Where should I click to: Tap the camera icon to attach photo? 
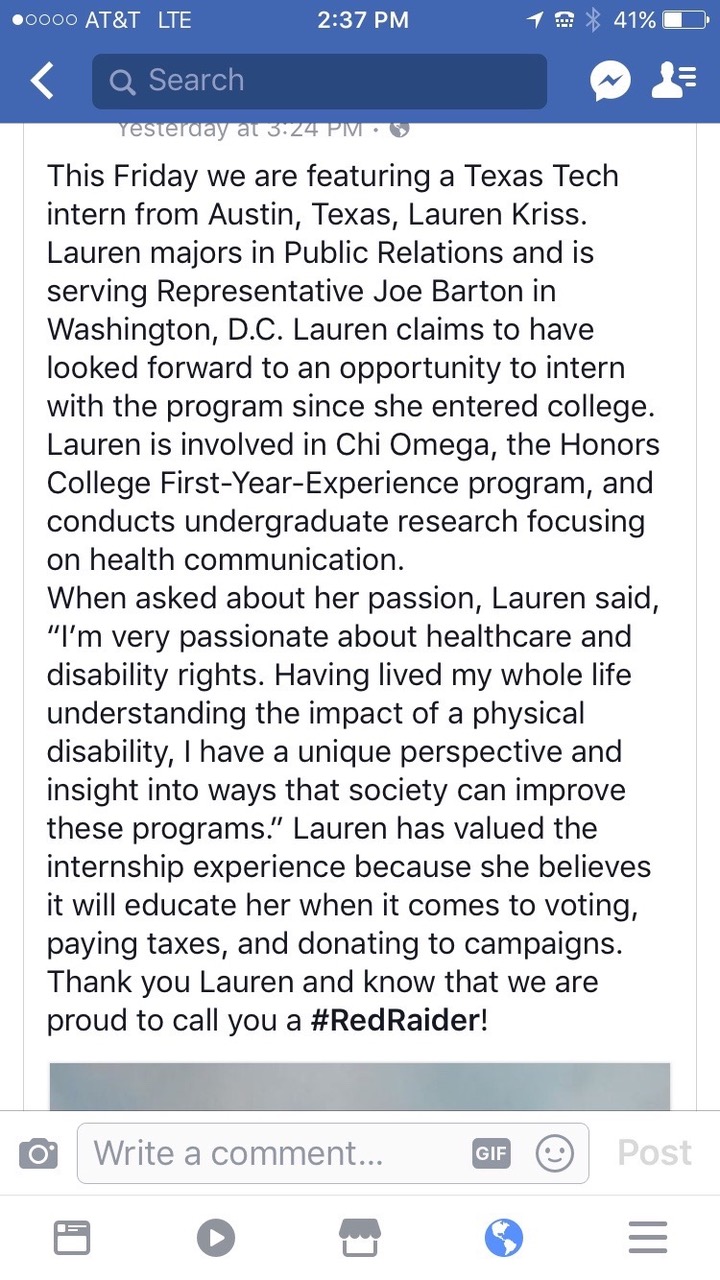pyautogui.click(x=38, y=1154)
